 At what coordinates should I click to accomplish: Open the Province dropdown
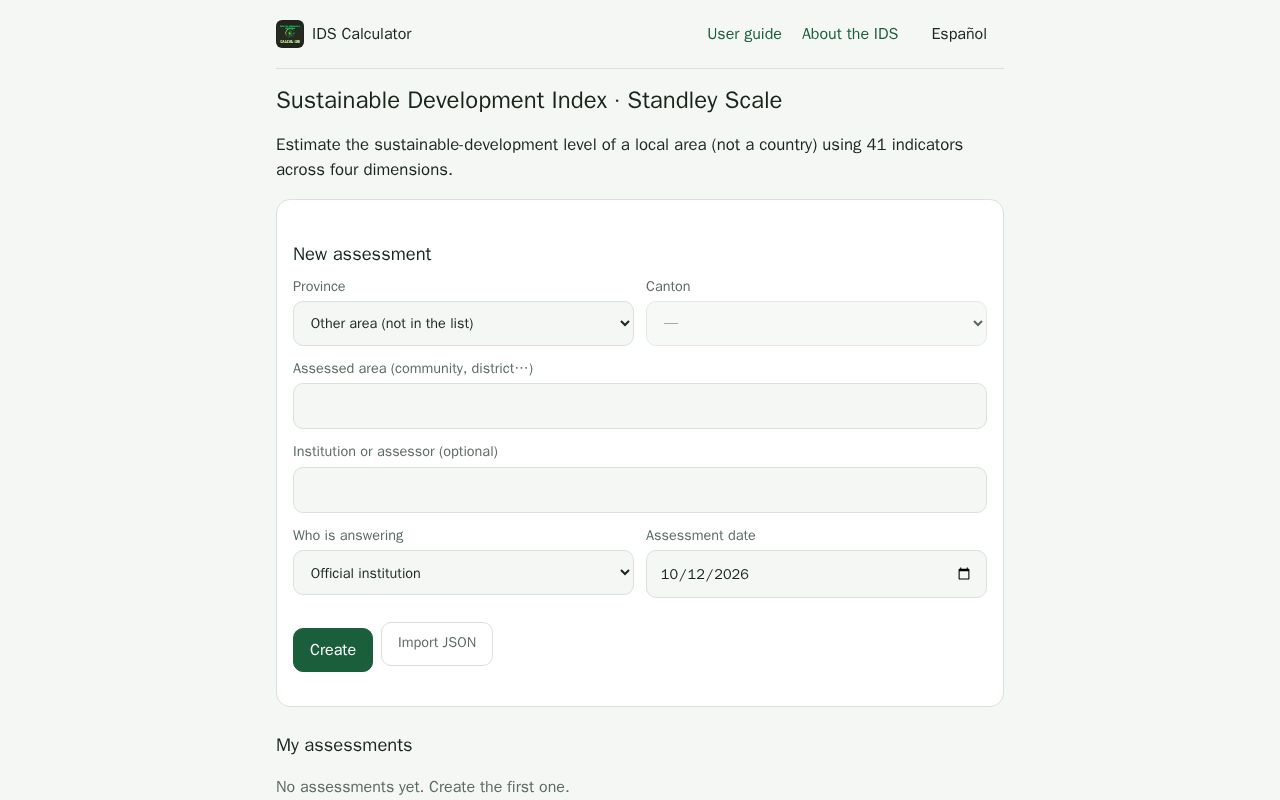click(463, 323)
